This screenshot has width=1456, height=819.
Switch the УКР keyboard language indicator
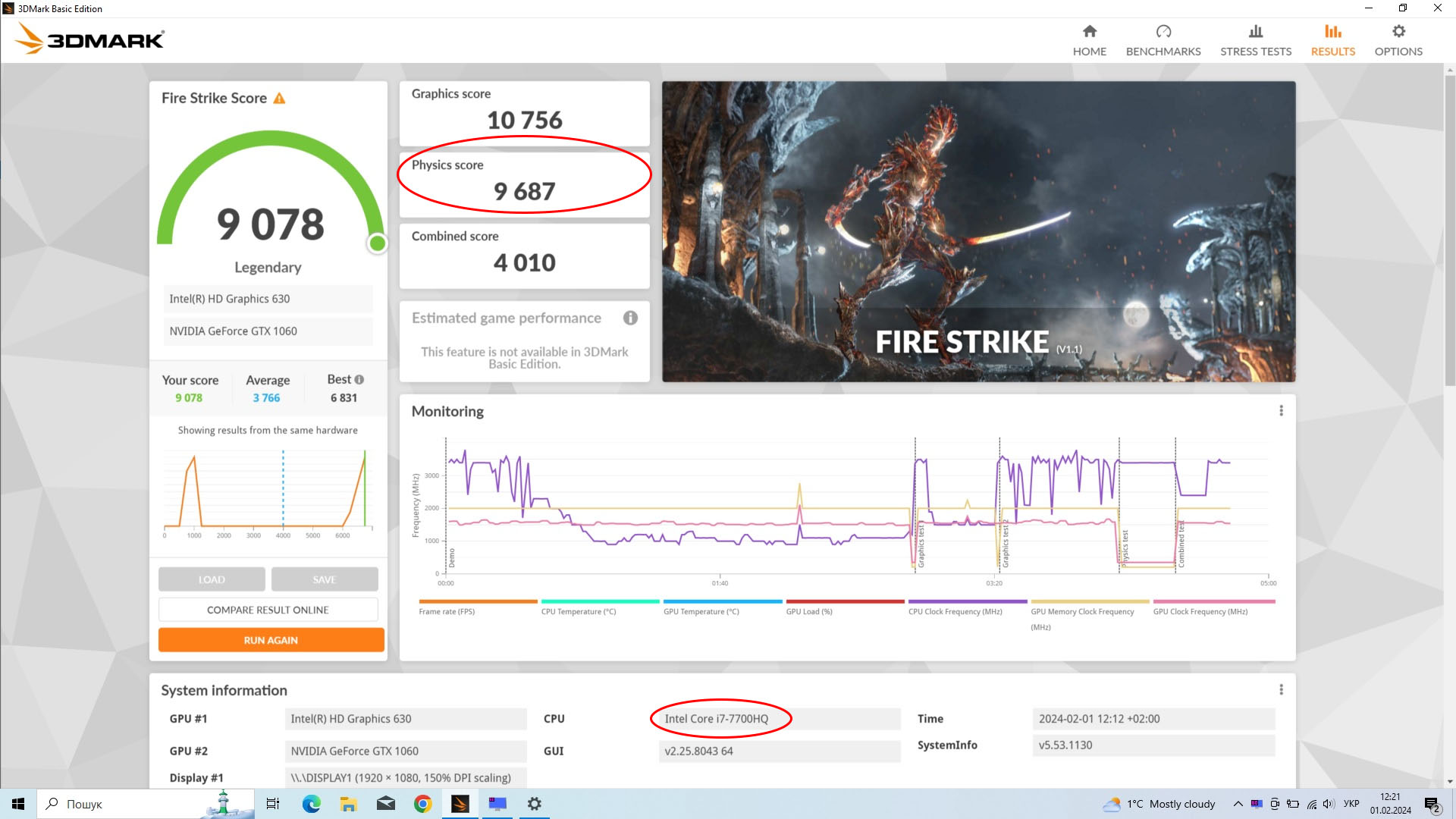(x=1351, y=804)
